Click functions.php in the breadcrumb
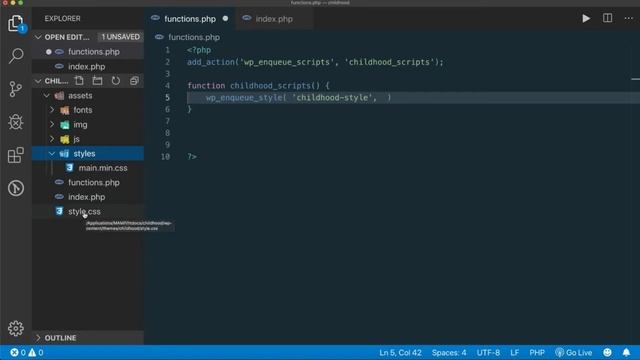 (x=194, y=37)
